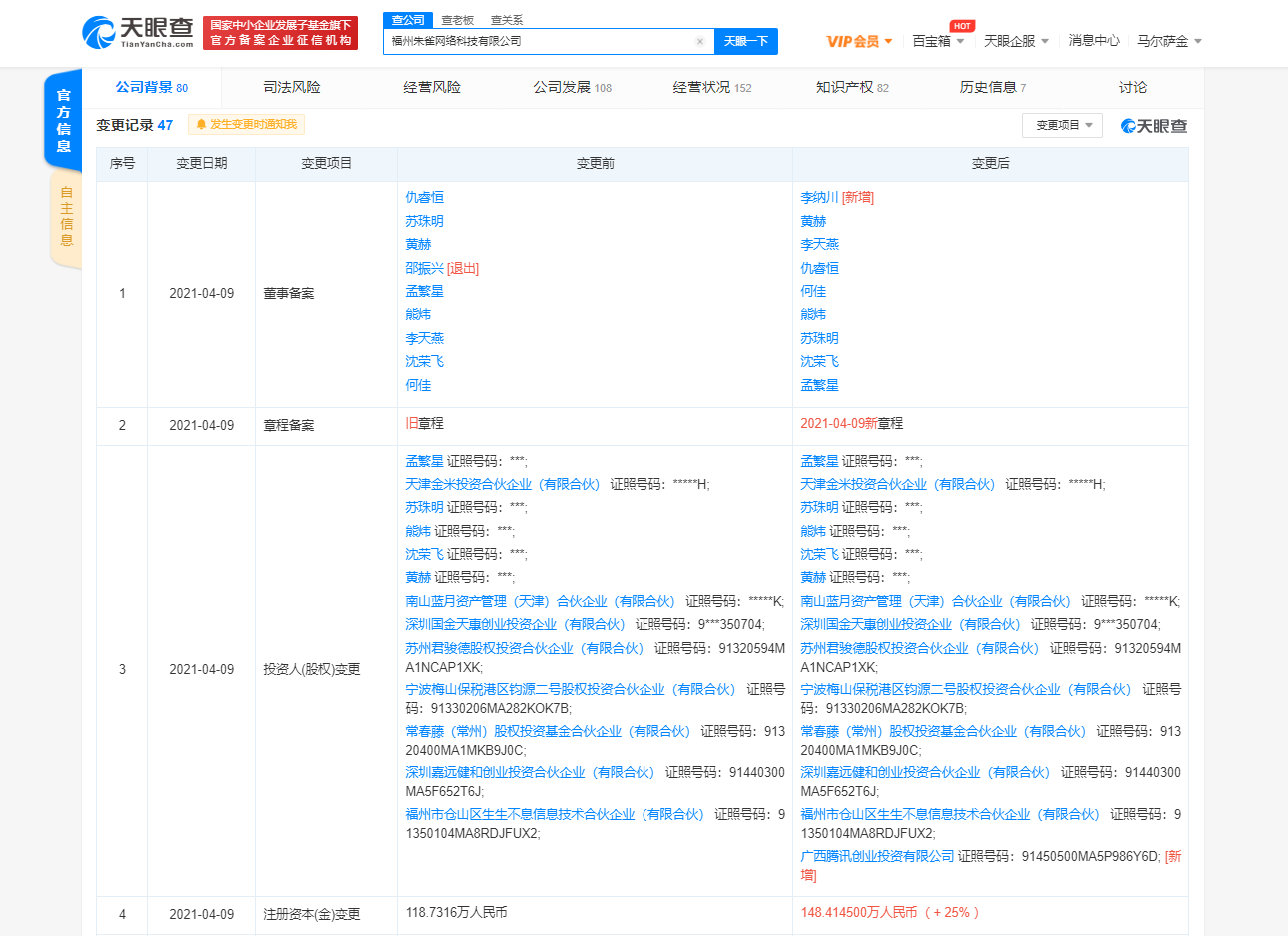Image resolution: width=1288 pixels, height=936 pixels.
Task: Switch to 公司背景 tab
Action: click(x=151, y=88)
